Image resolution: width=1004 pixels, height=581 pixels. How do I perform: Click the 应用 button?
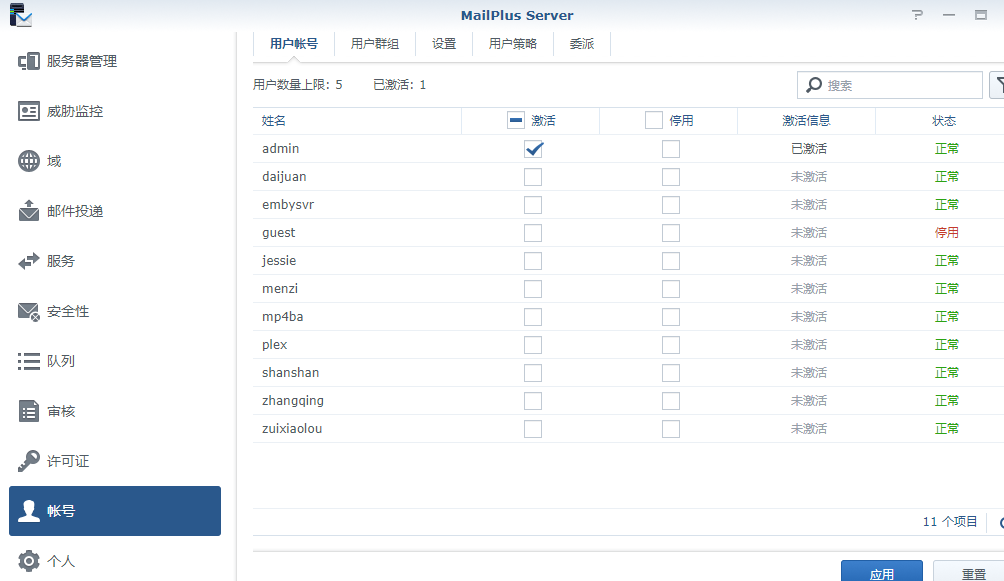[x=881, y=572]
